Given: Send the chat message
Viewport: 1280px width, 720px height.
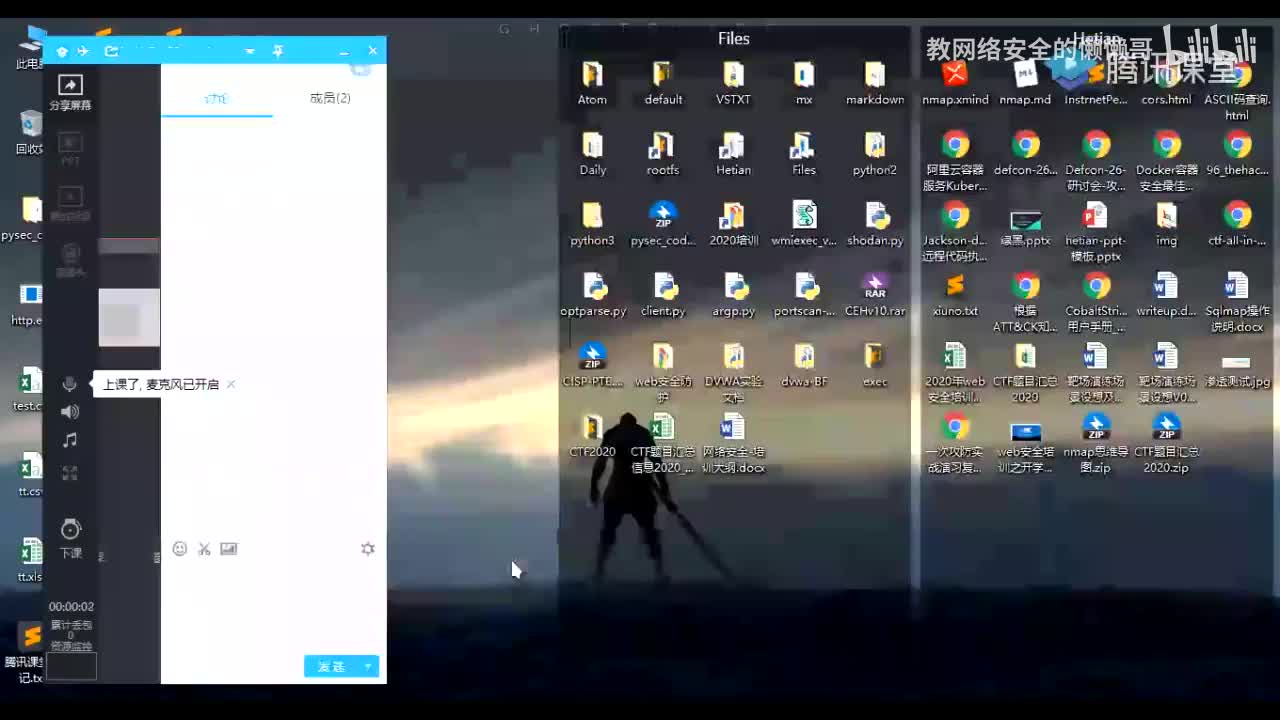Looking at the screenshot, I should click(x=331, y=667).
